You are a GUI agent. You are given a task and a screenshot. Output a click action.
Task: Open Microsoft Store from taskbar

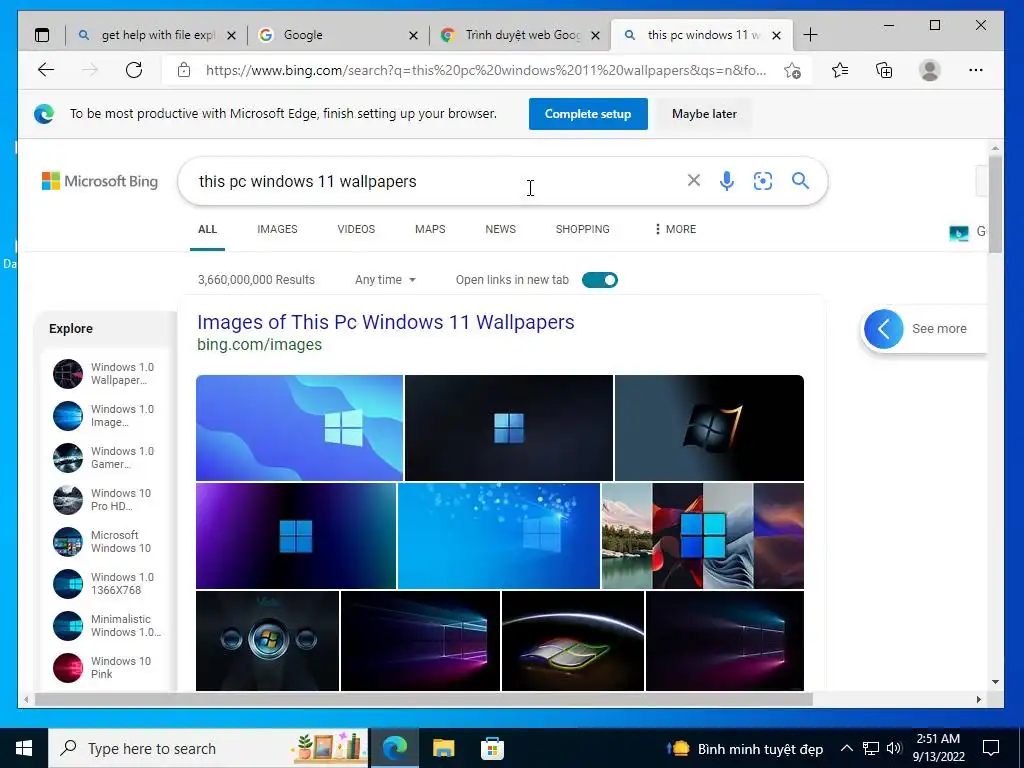tap(492, 748)
